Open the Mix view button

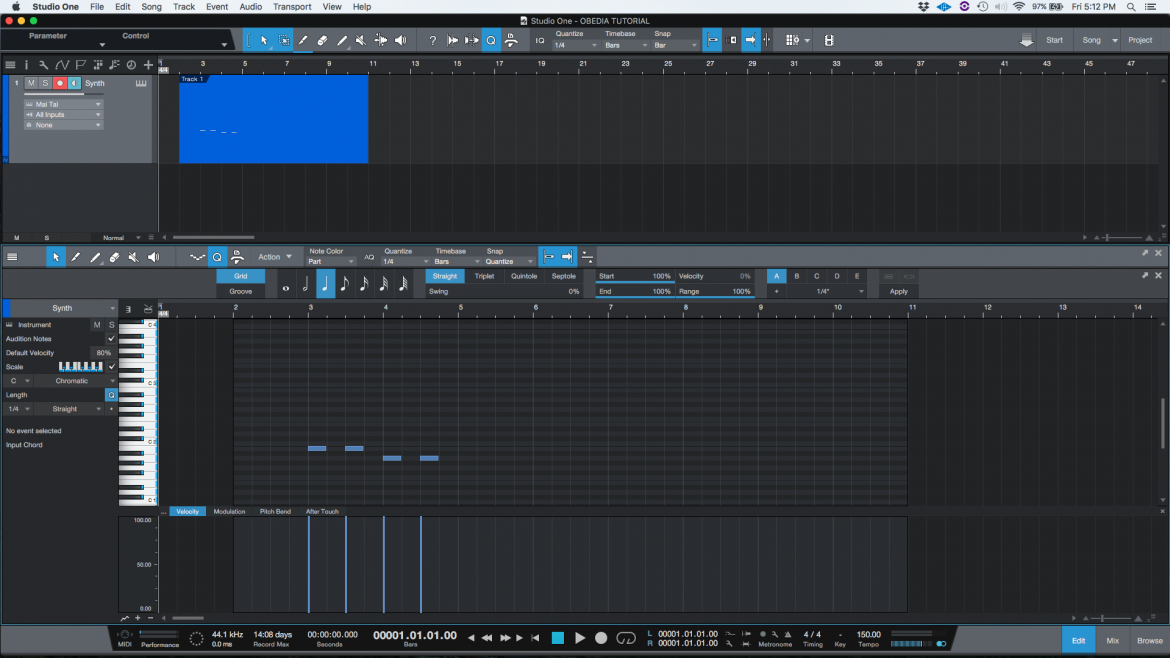(1113, 641)
